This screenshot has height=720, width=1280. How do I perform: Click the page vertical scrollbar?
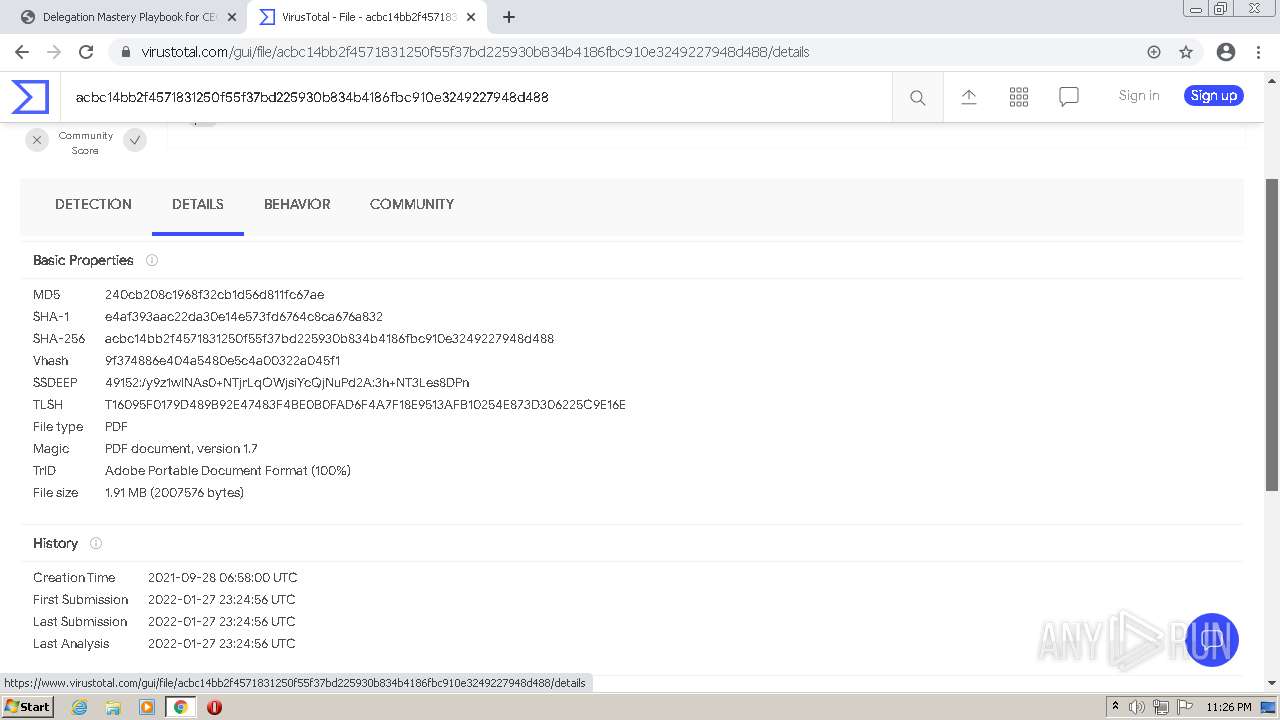point(1272,335)
